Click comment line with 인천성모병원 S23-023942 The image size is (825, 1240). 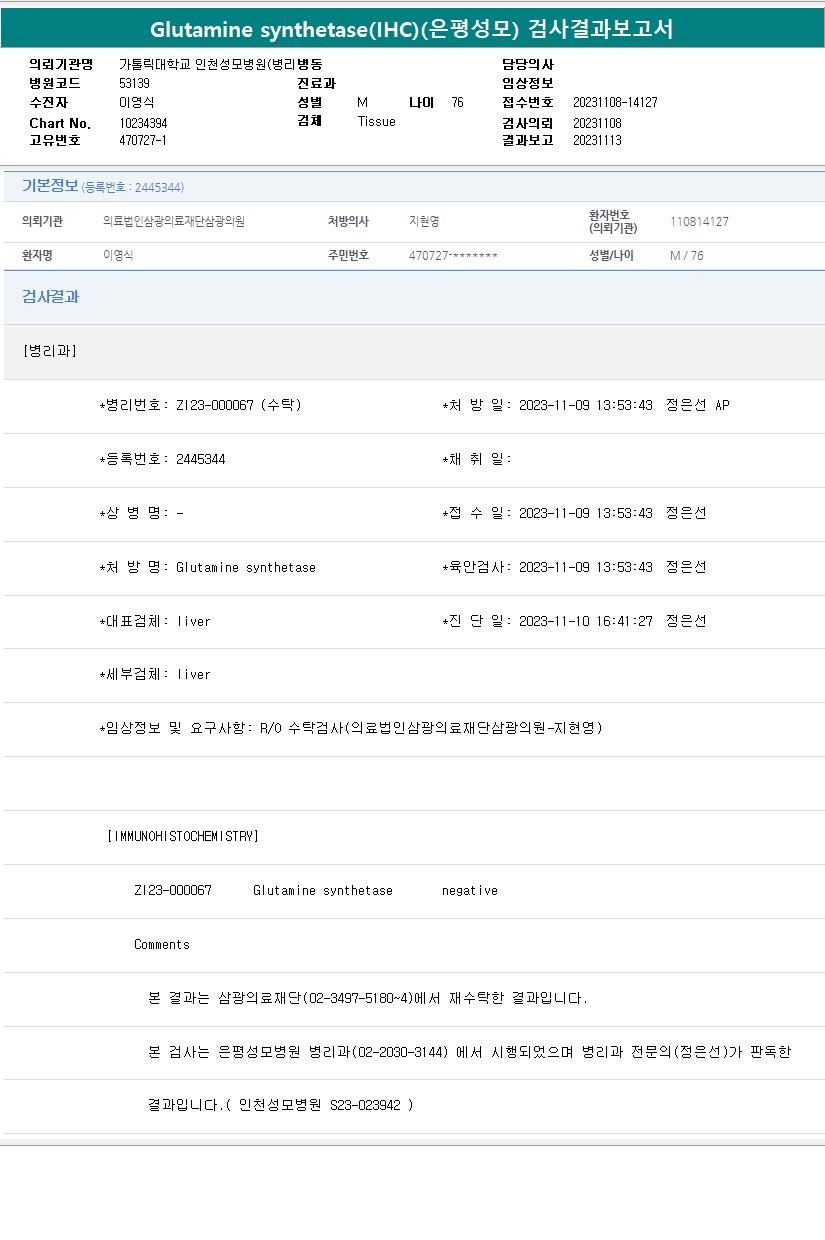coord(281,1106)
